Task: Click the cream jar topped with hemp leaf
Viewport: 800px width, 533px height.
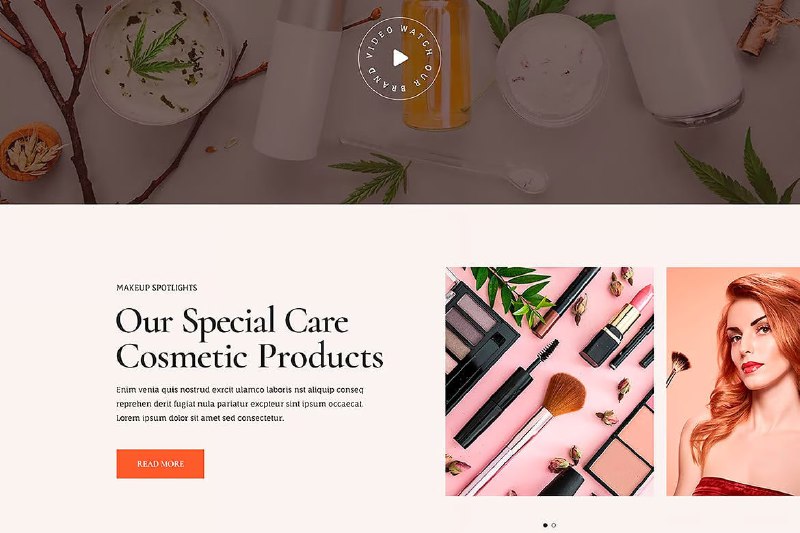Action: click(160, 60)
